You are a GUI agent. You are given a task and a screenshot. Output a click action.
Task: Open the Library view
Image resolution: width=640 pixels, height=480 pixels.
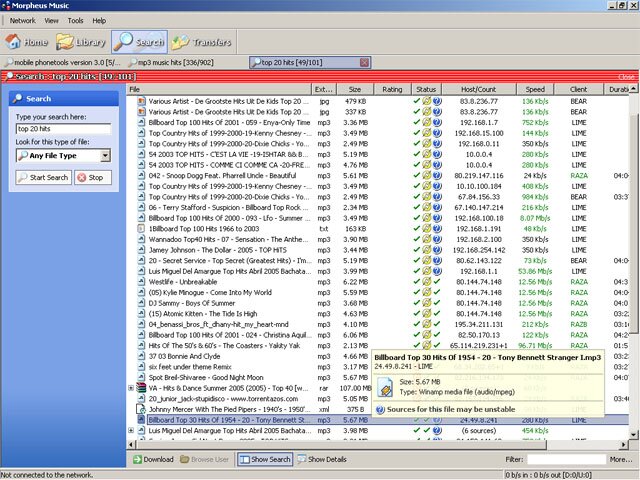click(x=81, y=42)
